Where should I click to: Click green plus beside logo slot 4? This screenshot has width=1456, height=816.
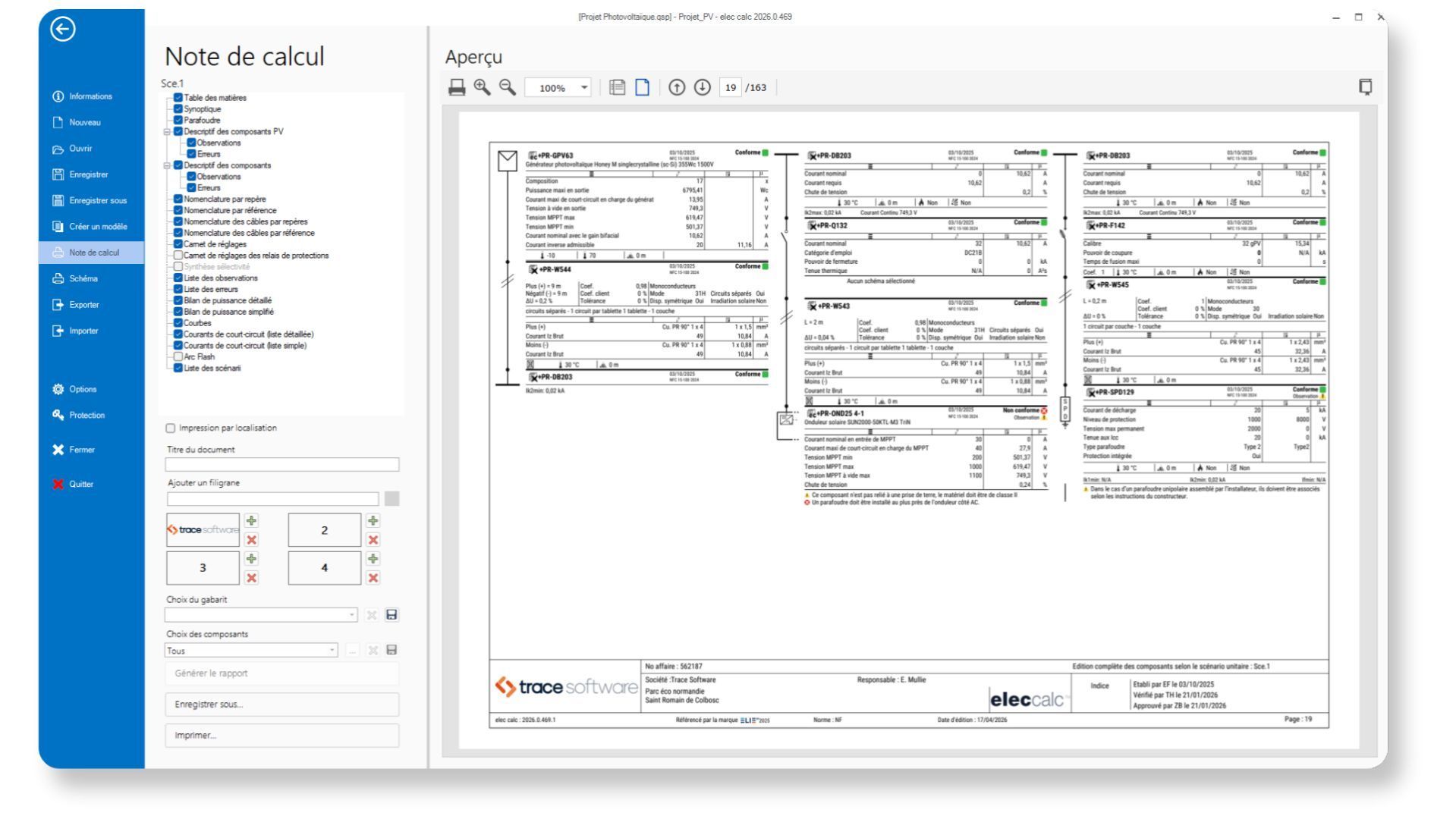point(373,559)
